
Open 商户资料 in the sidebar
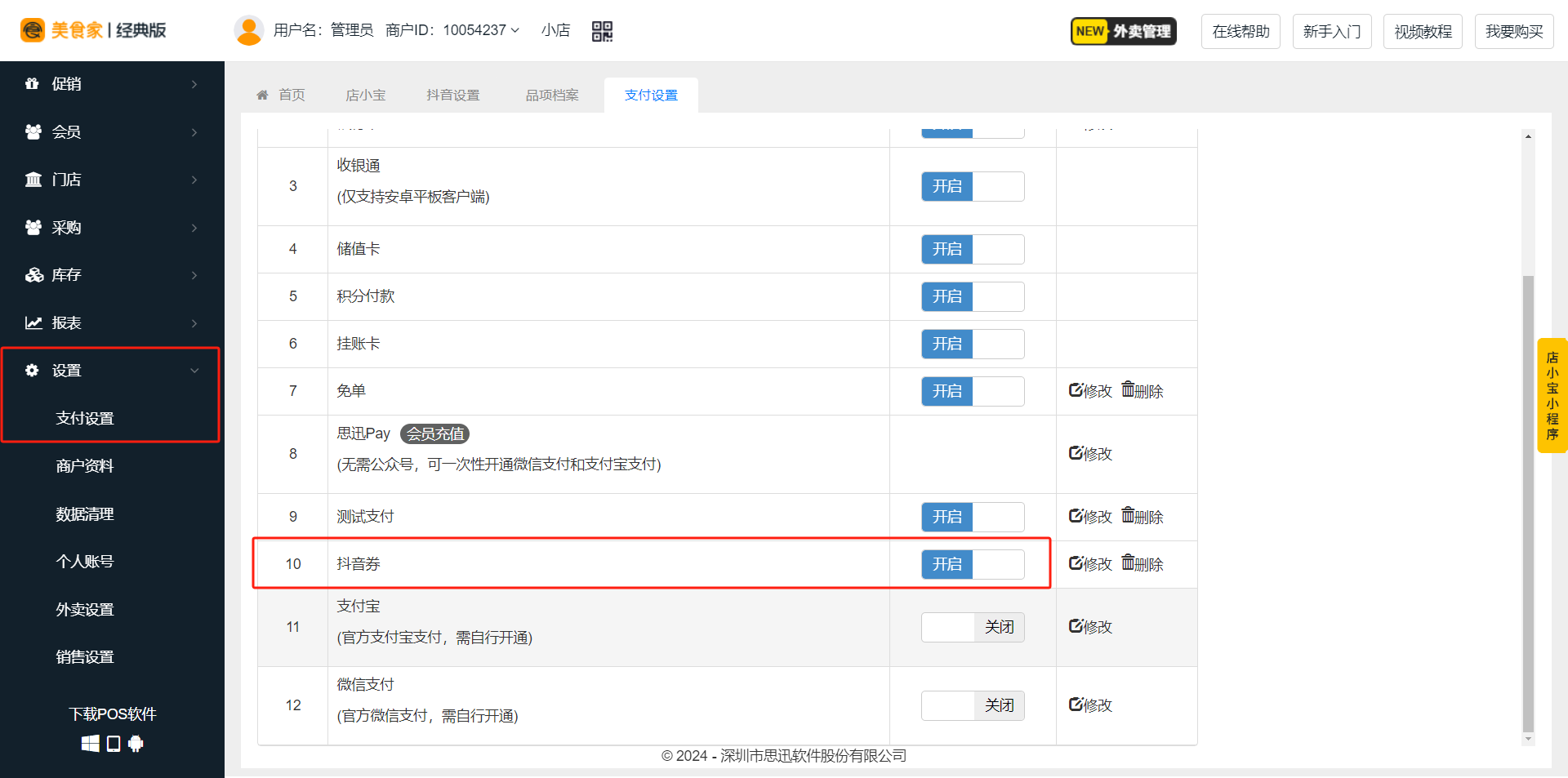tap(85, 466)
